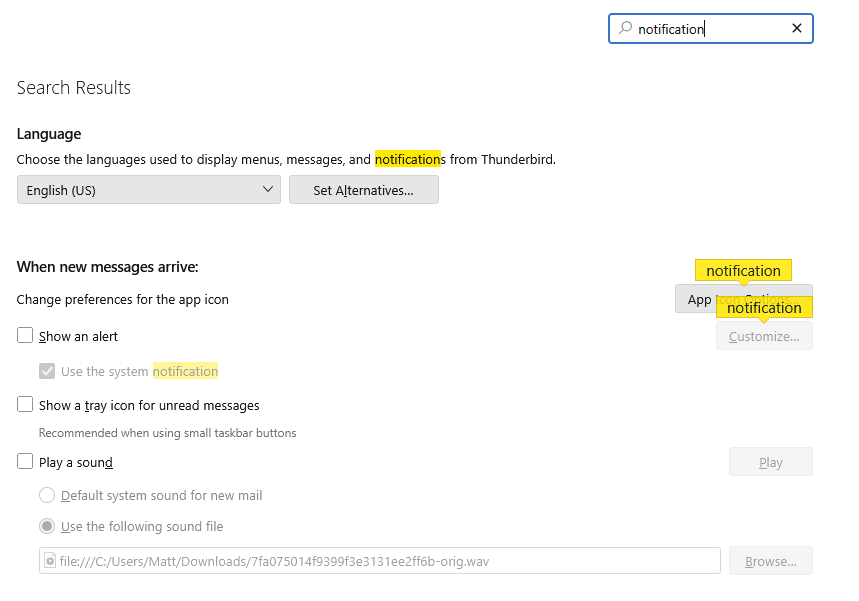Click the magnifier icon in the search box
Viewport: 859px width, 601px height.
[x=626, y=29]
